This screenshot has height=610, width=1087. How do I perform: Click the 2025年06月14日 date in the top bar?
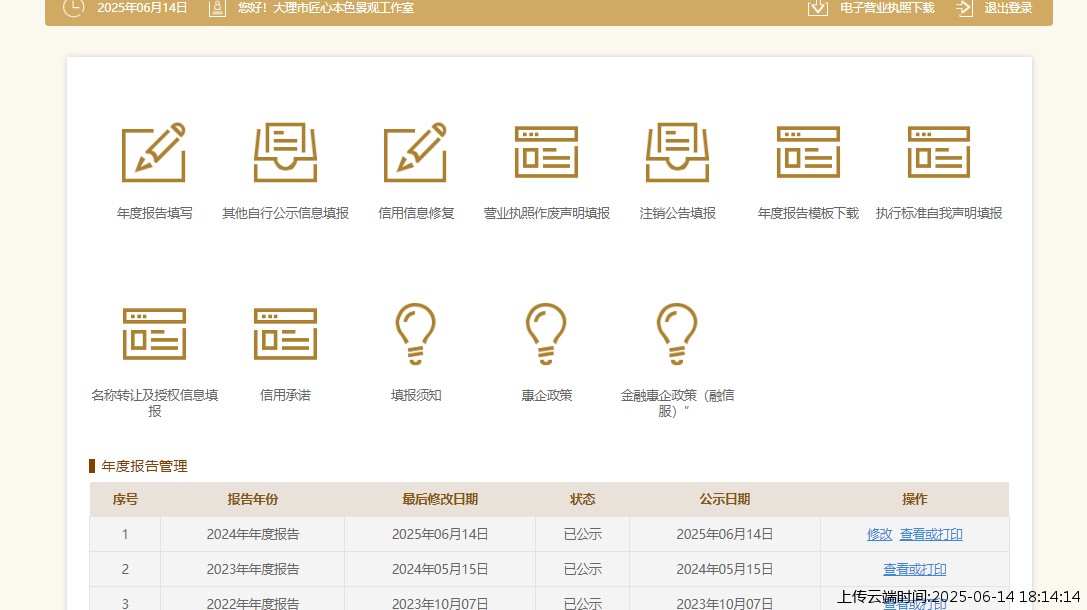142,8
